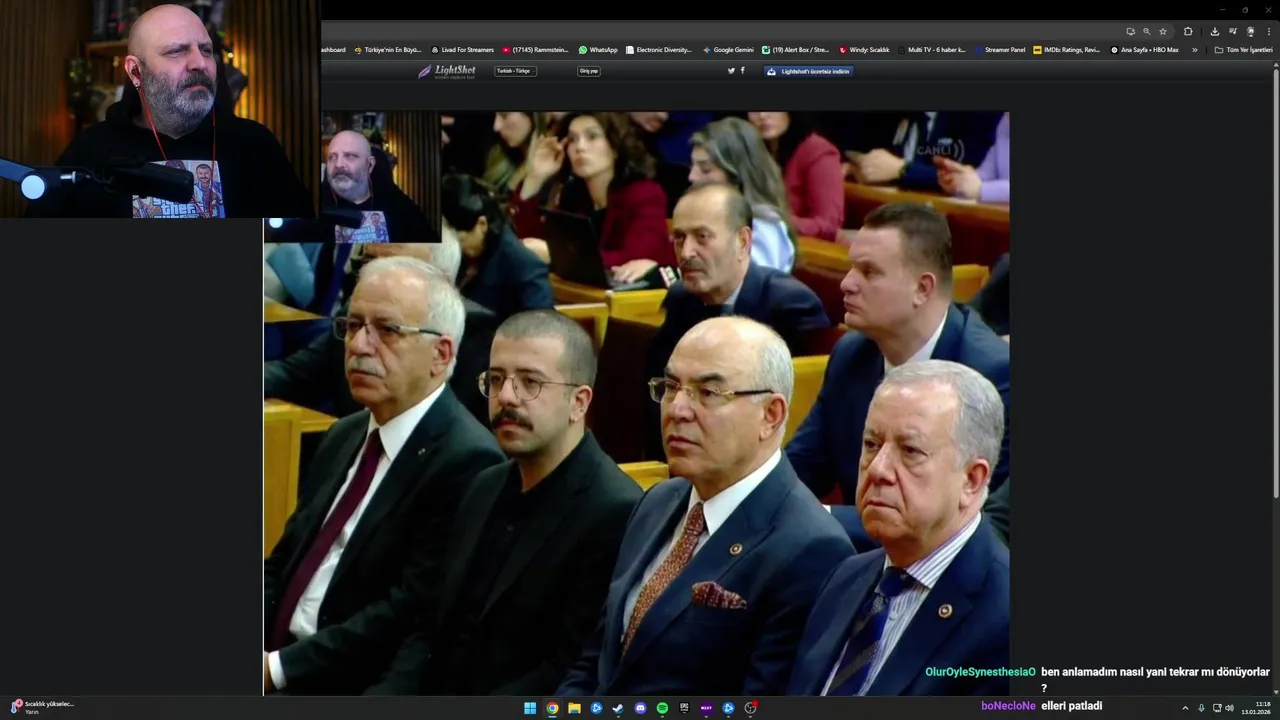1280x720 pixels.
Task: Open the OBS Studio taskbar icon
Action: [x=750, y=708]
